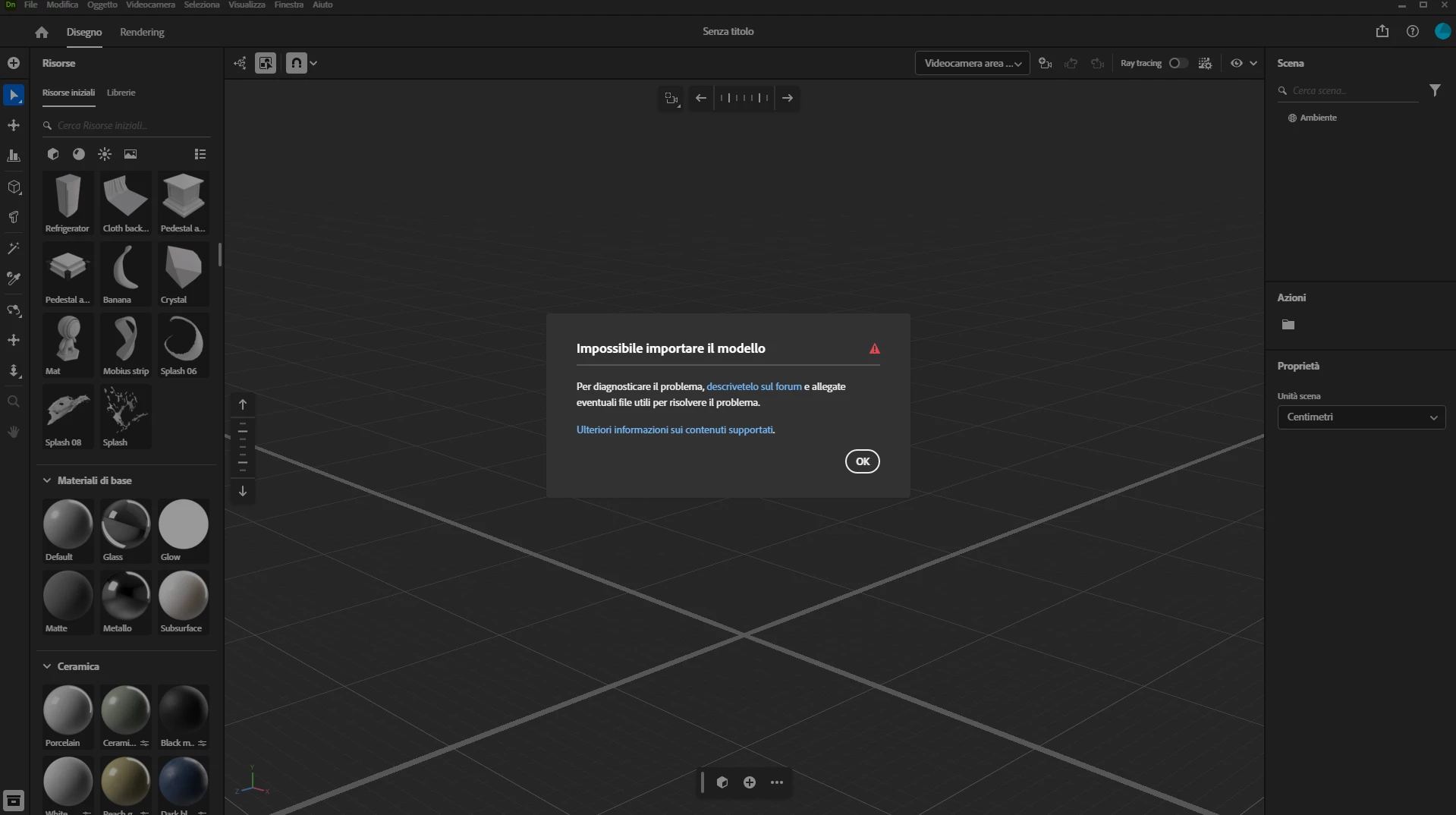The width and height of the screenshot is (1456, 815).
Task: Open Videocamera area dropdown
Action: [972, 63]
